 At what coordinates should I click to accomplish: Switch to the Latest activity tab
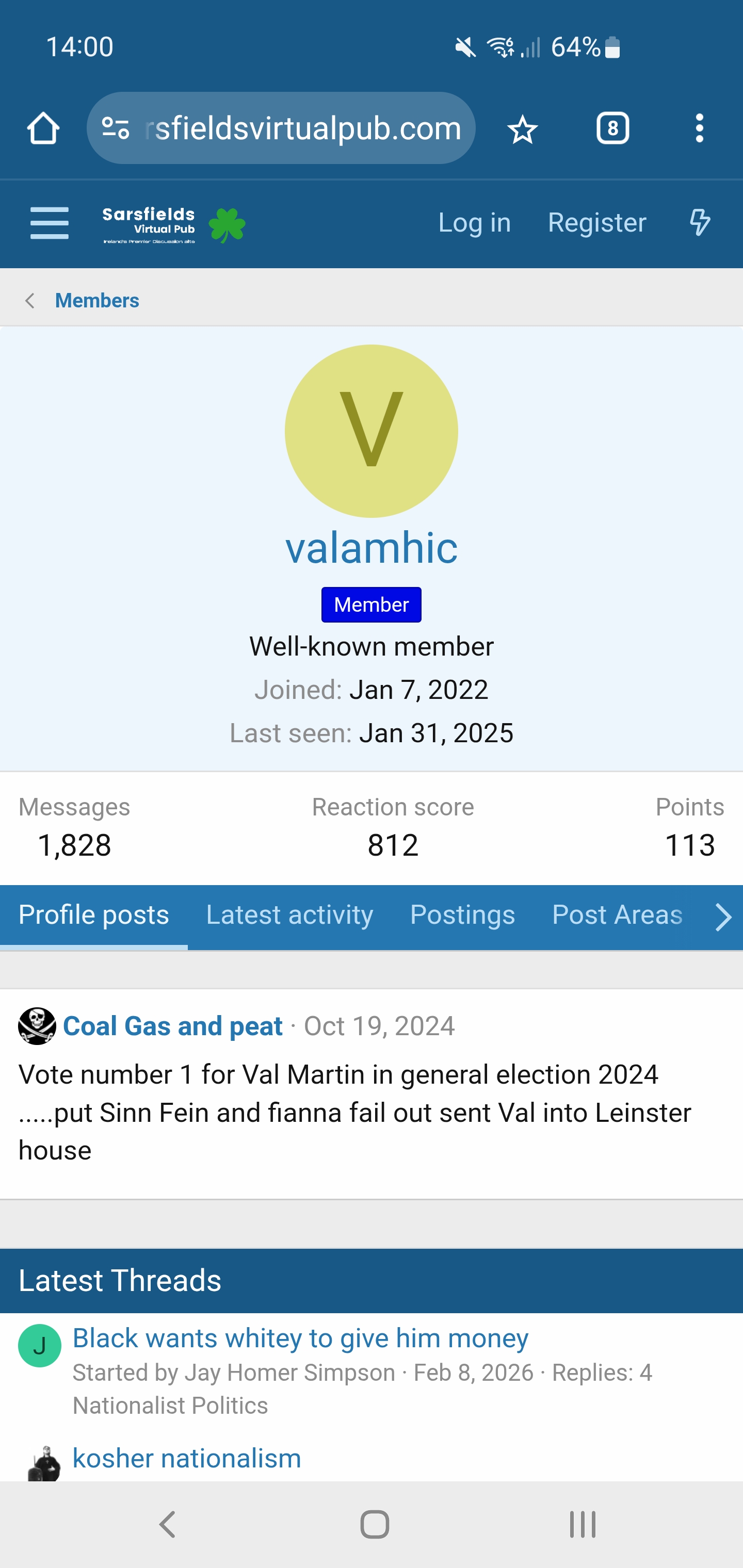[289, 915]
